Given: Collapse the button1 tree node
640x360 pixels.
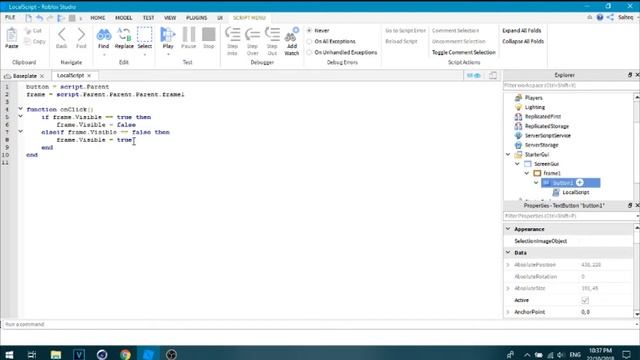Looking at the screenshot, I should [x=536, y=182].
